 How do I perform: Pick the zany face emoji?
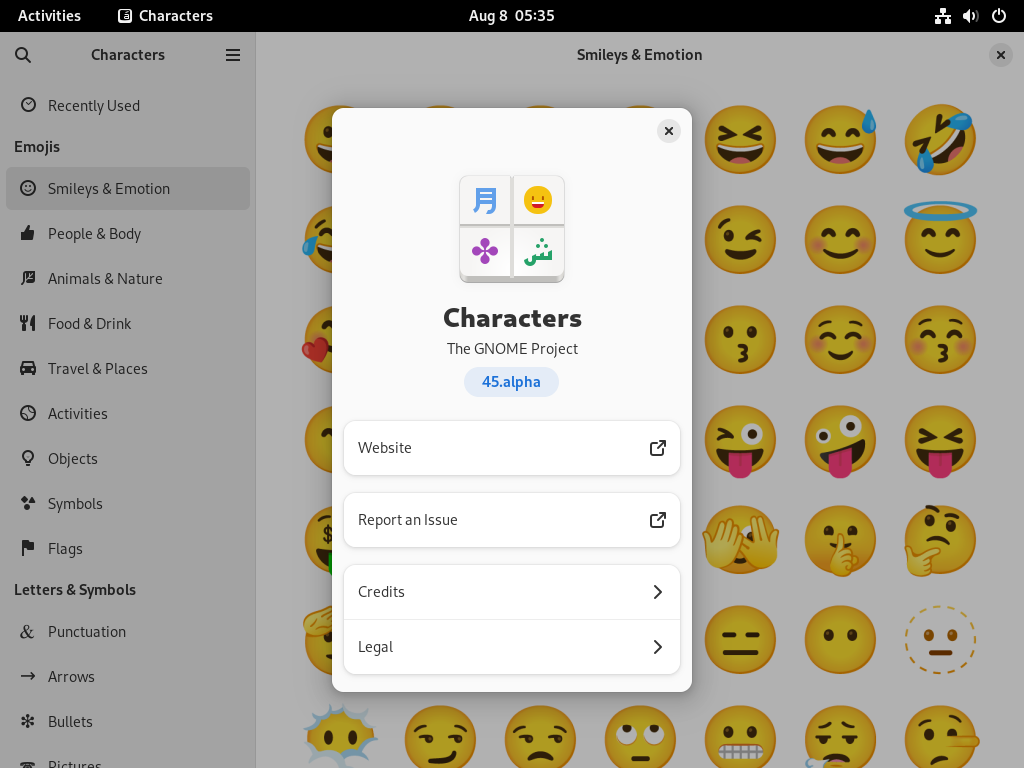point(840,441)
